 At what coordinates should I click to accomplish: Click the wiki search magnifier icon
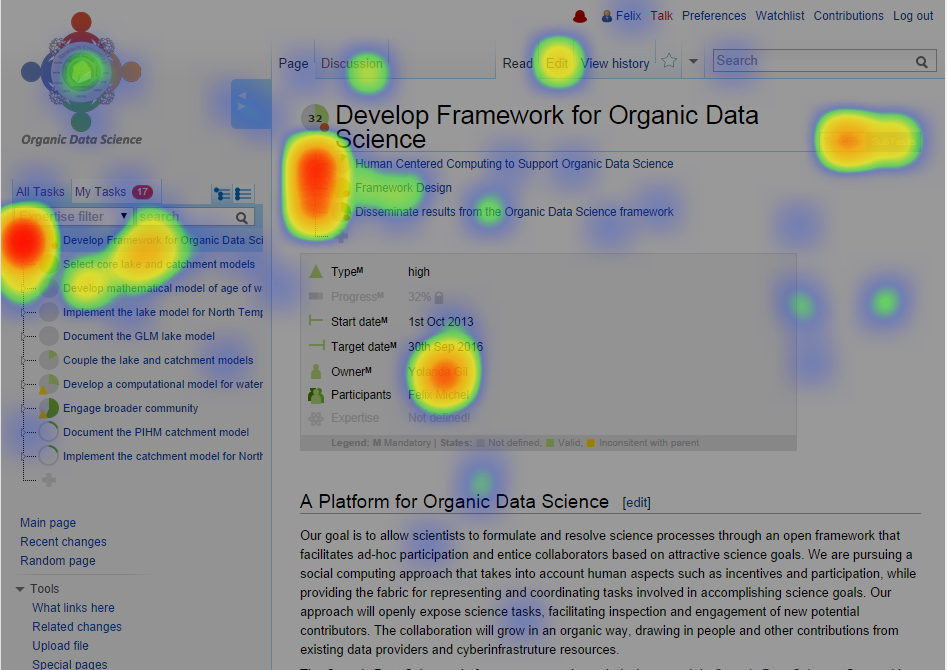921,62
